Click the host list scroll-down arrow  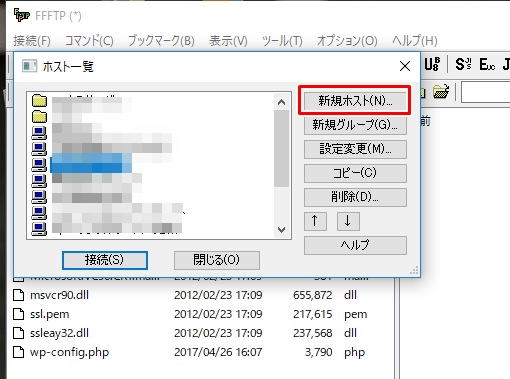pyautogui.click(x=282, y=229)
